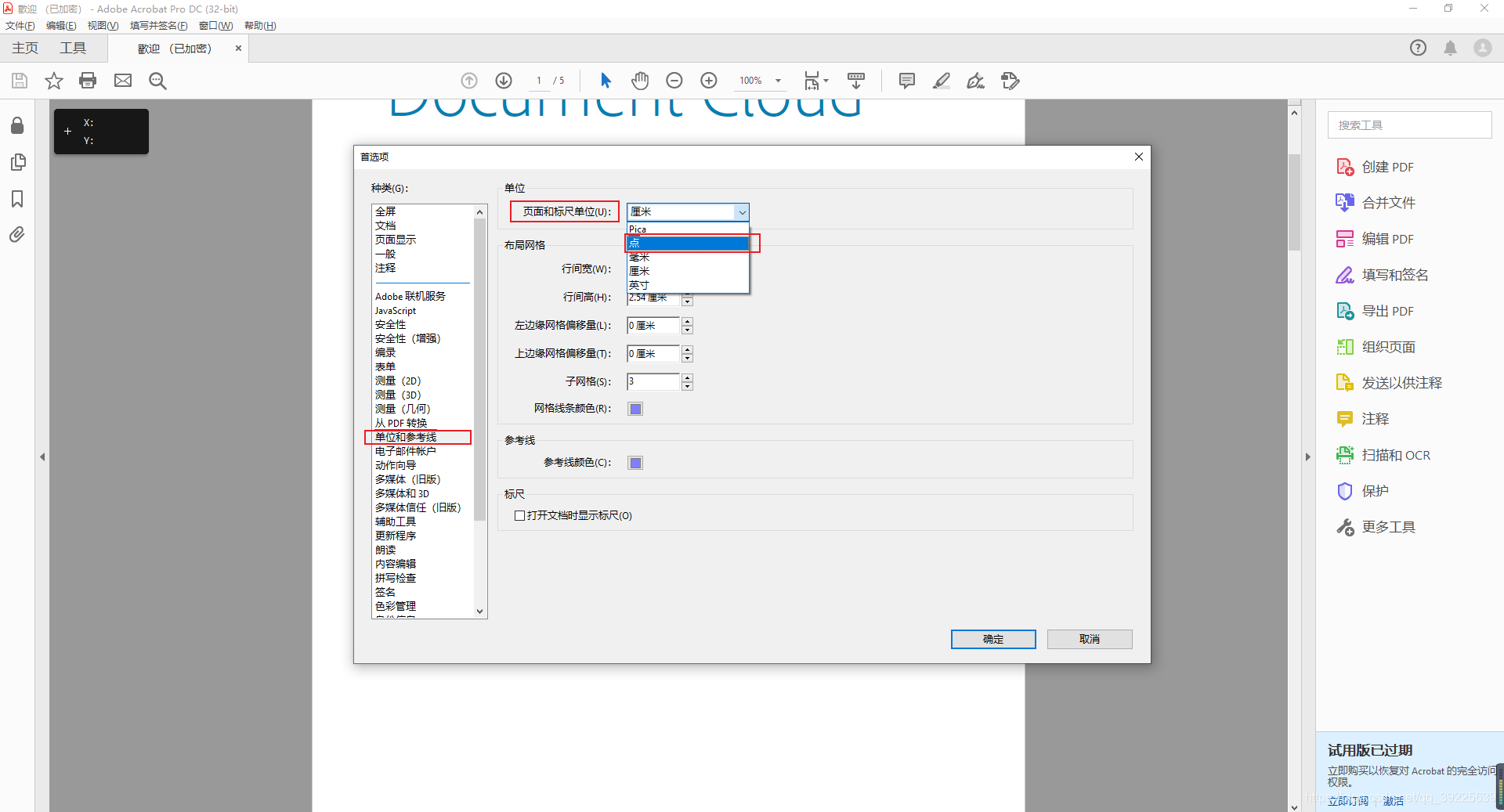Click the 搜索工具 search field
Viewport: 1504px width, 812px height.
pos(1409,125)
